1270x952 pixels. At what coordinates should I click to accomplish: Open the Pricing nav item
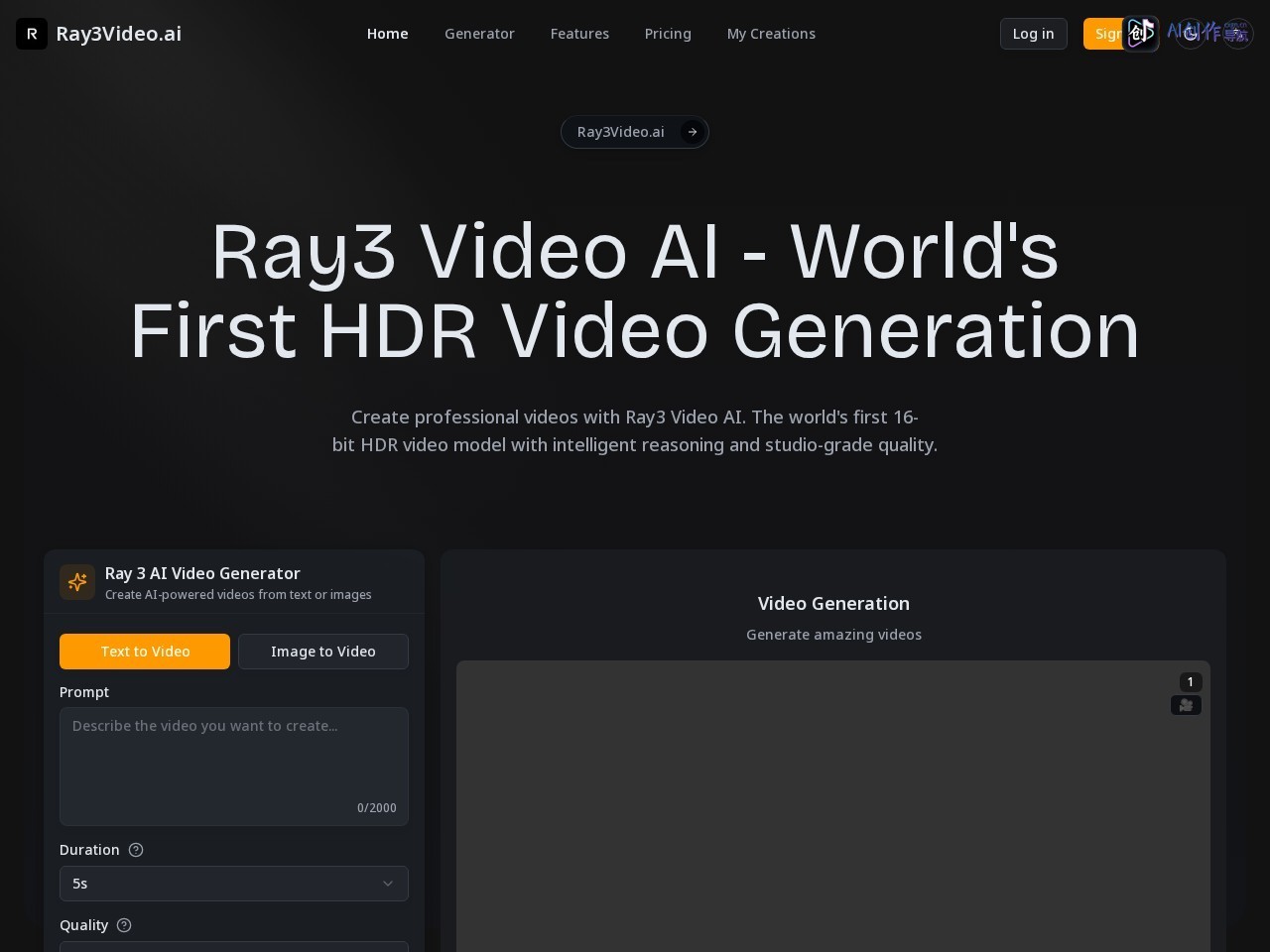click(668, 34)
